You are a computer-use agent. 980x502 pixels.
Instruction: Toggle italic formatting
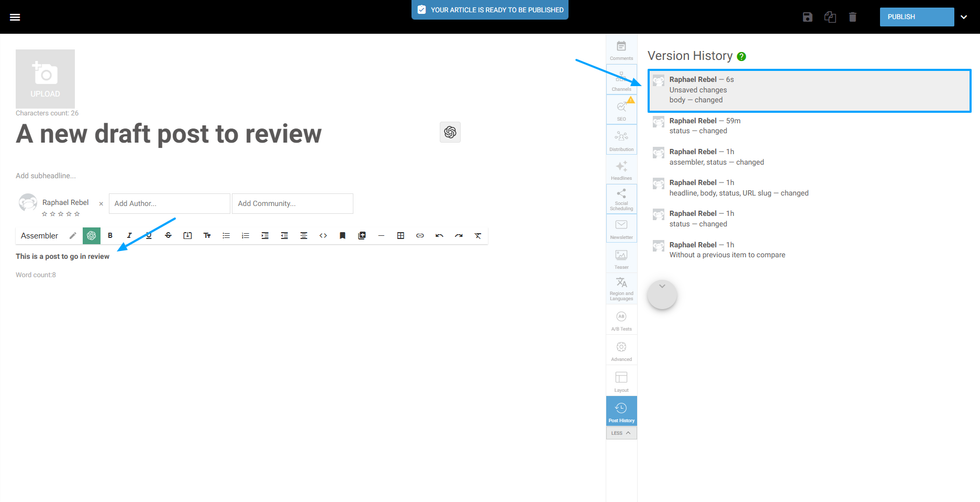tap(129, 236)
